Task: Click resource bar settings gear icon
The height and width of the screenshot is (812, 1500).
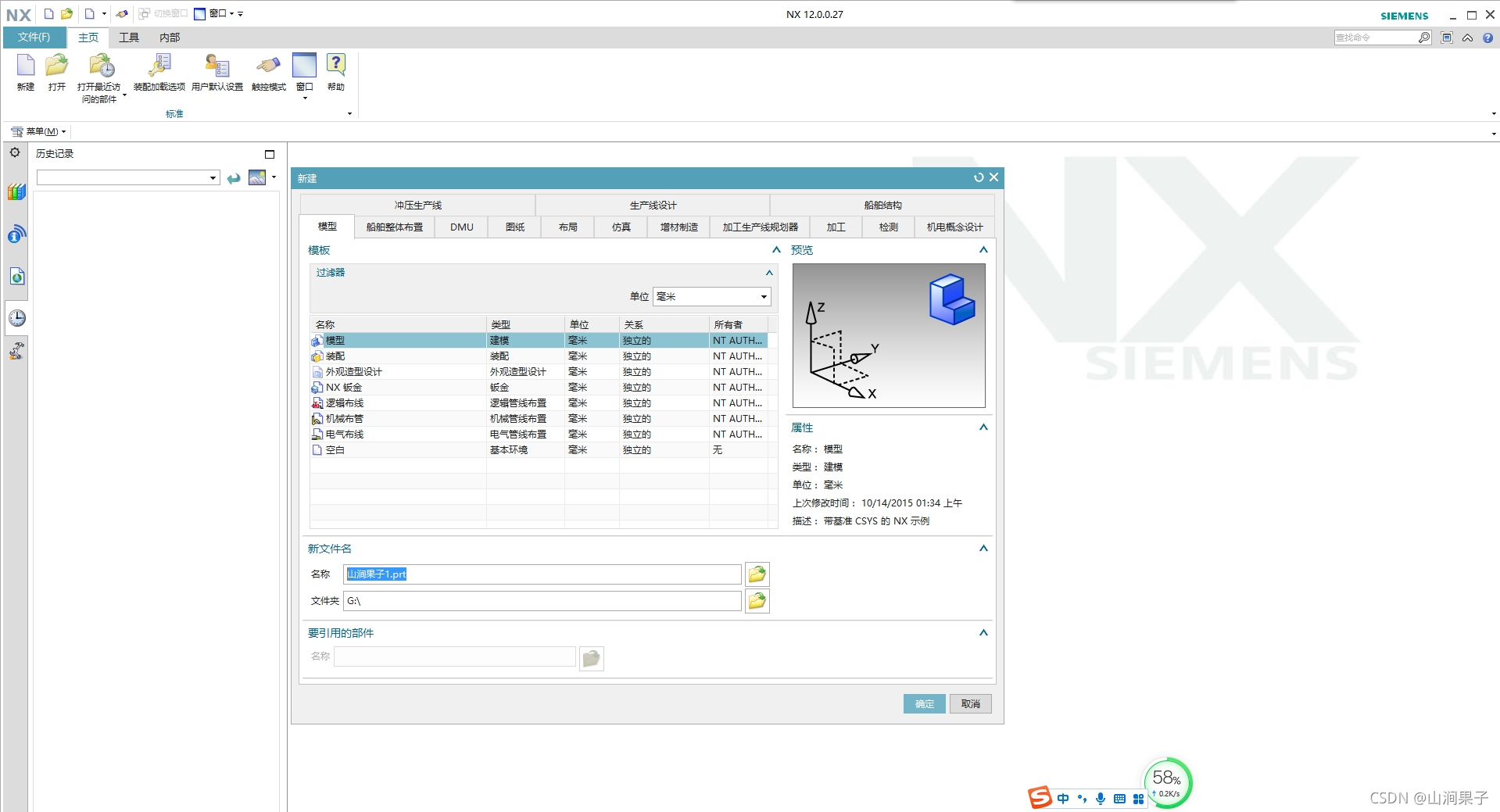Action: pos(15,152)
